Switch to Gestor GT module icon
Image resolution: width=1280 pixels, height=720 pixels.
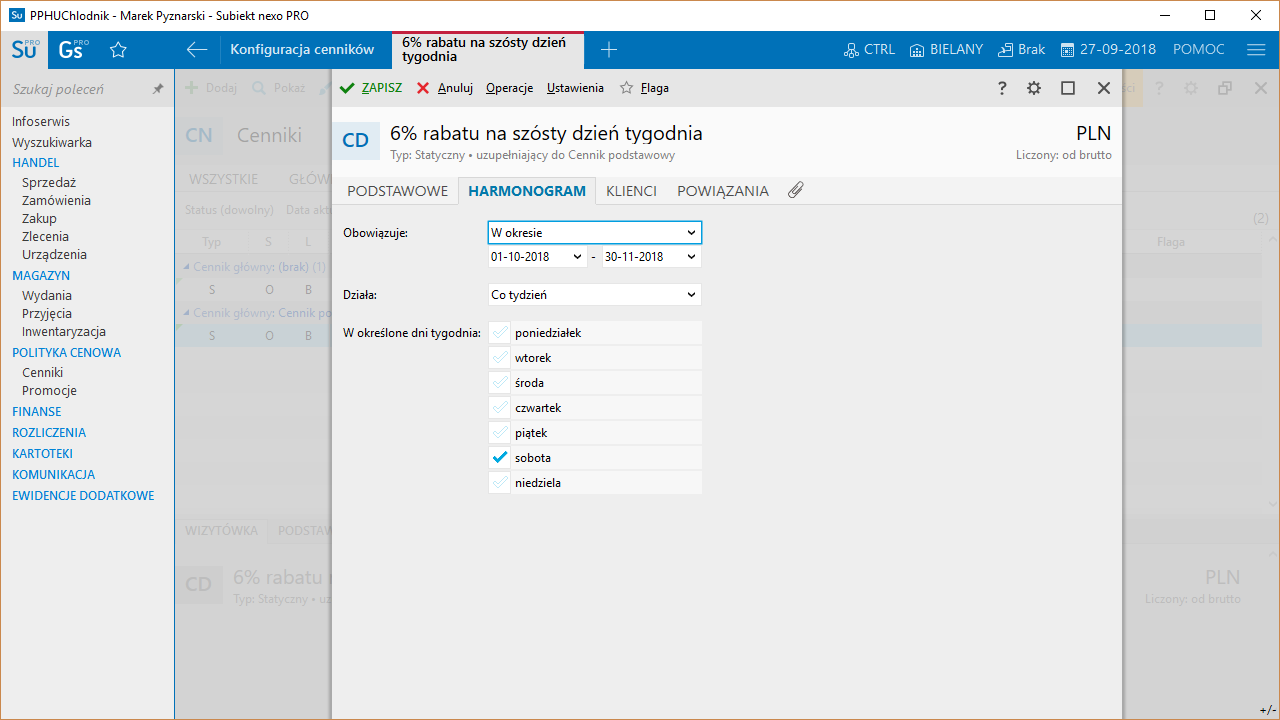[72, 50]
